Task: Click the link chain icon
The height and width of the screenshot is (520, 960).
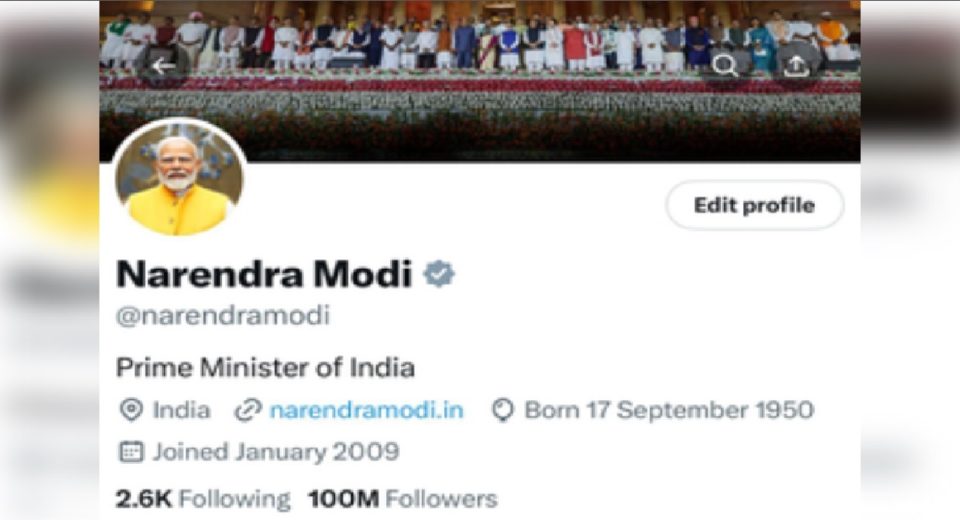Action: pyautogui.click(x=248, y=410)
